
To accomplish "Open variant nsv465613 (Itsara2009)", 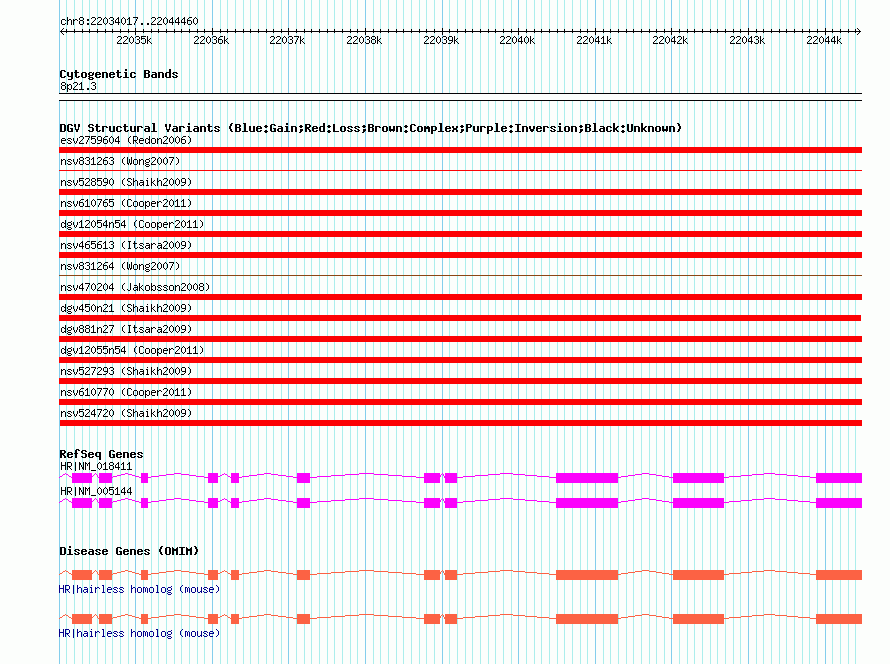I will [126, 245].
